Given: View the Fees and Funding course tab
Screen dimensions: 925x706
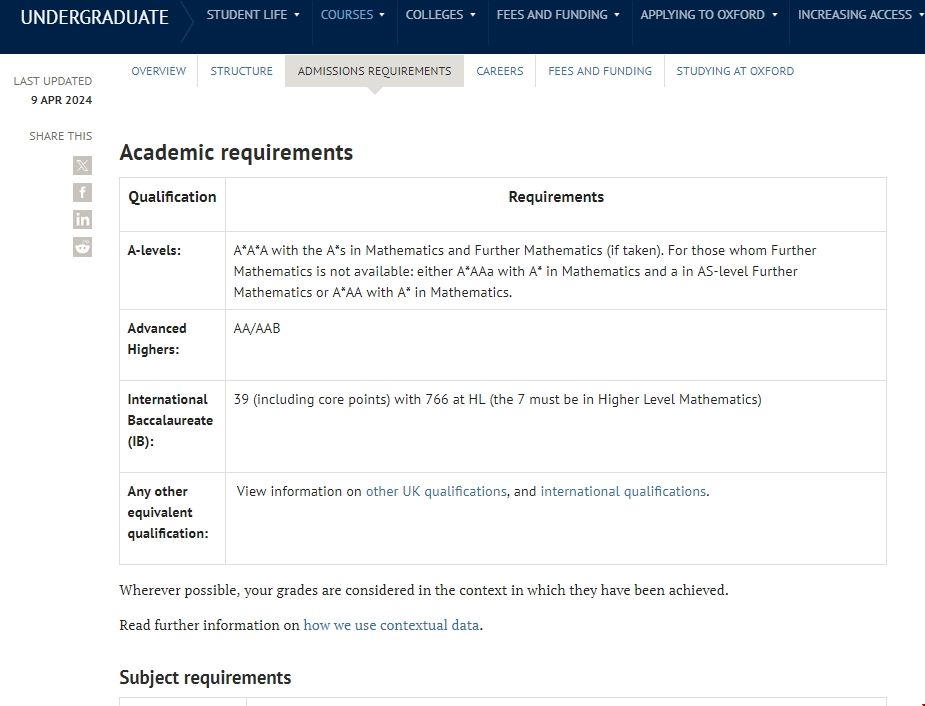Looking at the screenshot, I should point(599,71).
